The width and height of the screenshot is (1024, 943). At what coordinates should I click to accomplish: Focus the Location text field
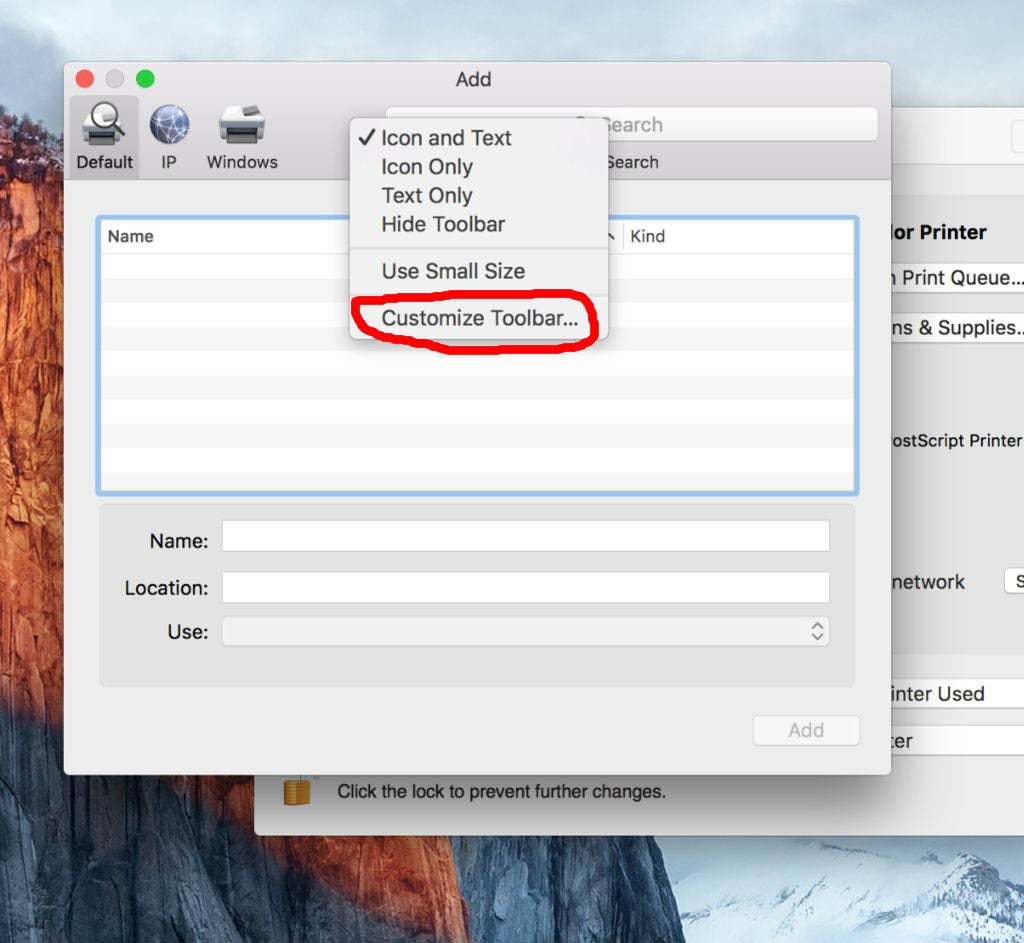[525, 587]
